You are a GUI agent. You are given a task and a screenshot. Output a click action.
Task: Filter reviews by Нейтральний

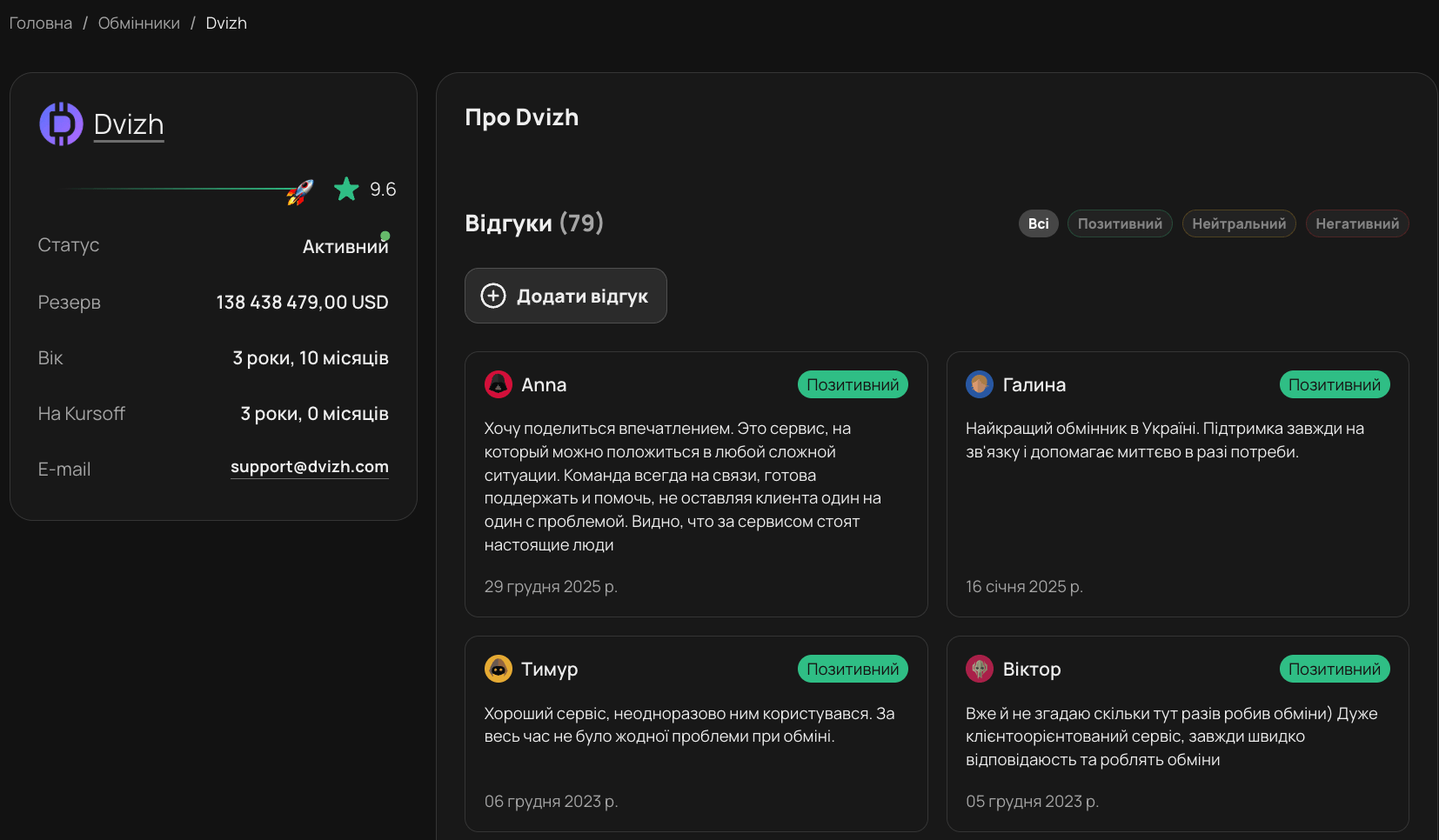click(x=1239, y=223)
